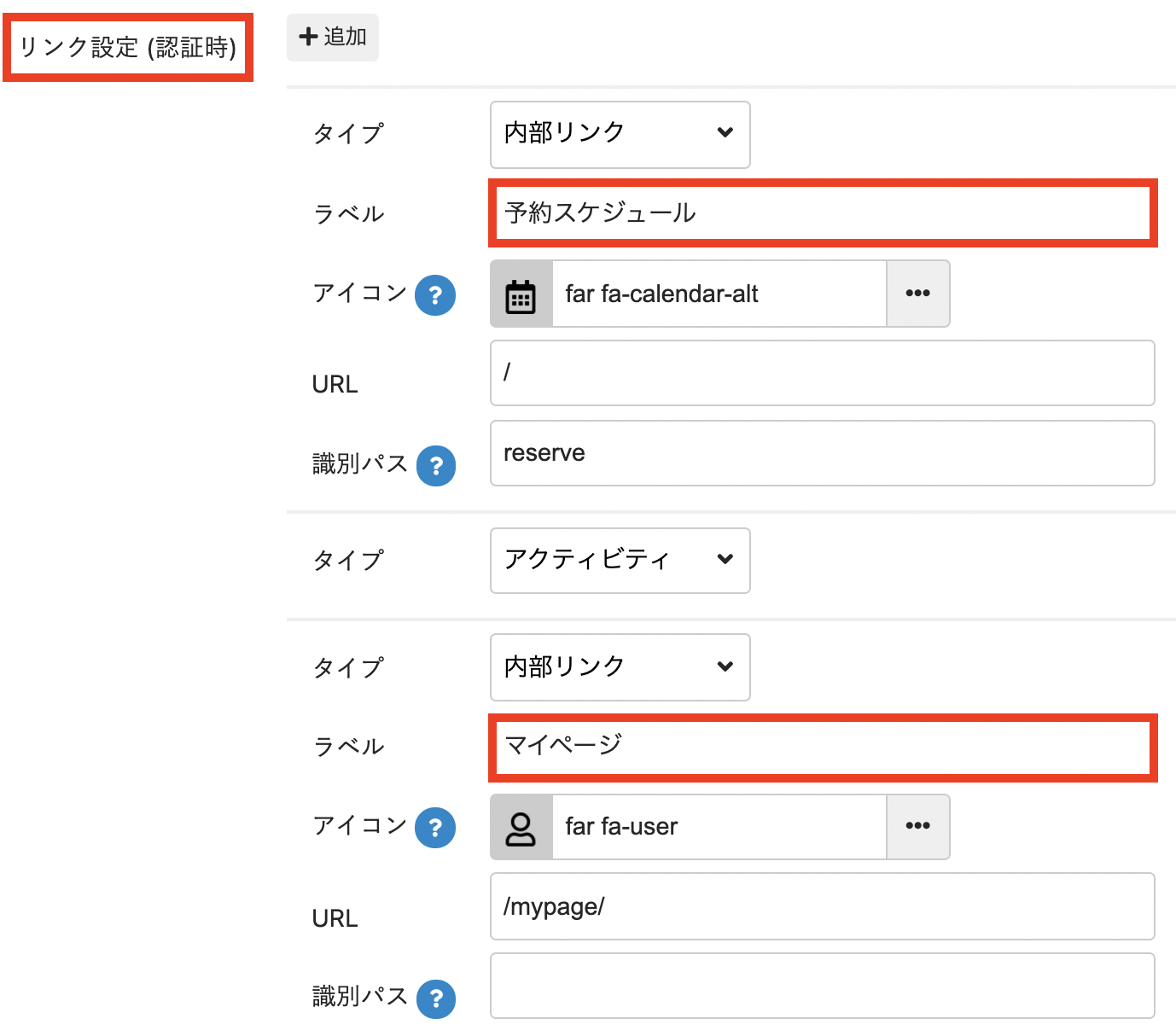Click the far fa-calendar-alt icon text field
Screen dimensions: 1176x1036
[x=719, y=294]
